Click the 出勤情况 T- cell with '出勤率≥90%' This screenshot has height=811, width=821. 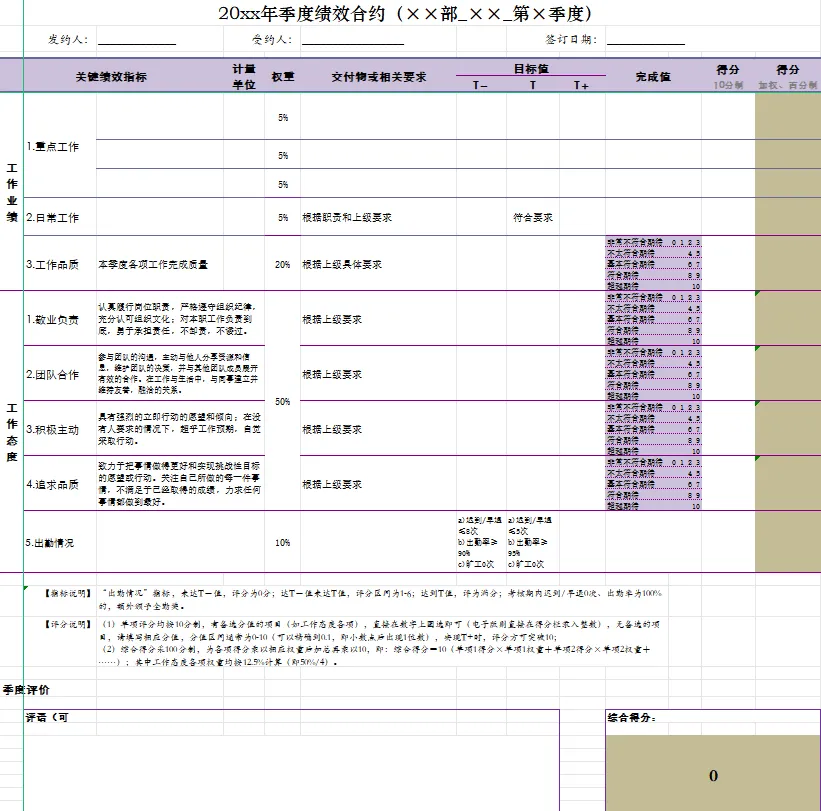tap(481, 542)
